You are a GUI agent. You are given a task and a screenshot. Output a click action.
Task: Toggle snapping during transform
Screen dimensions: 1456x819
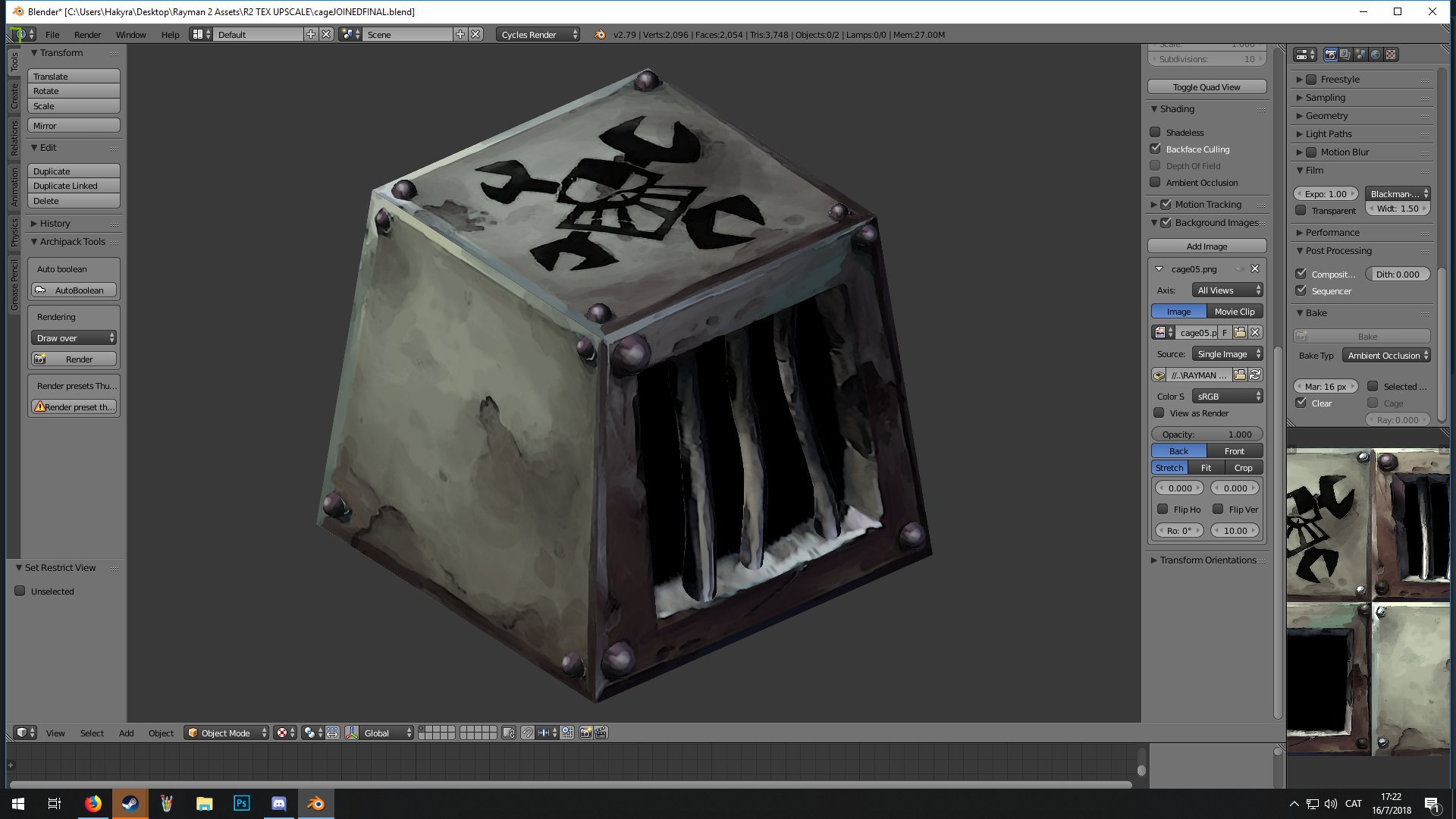(x=528, y=733)
